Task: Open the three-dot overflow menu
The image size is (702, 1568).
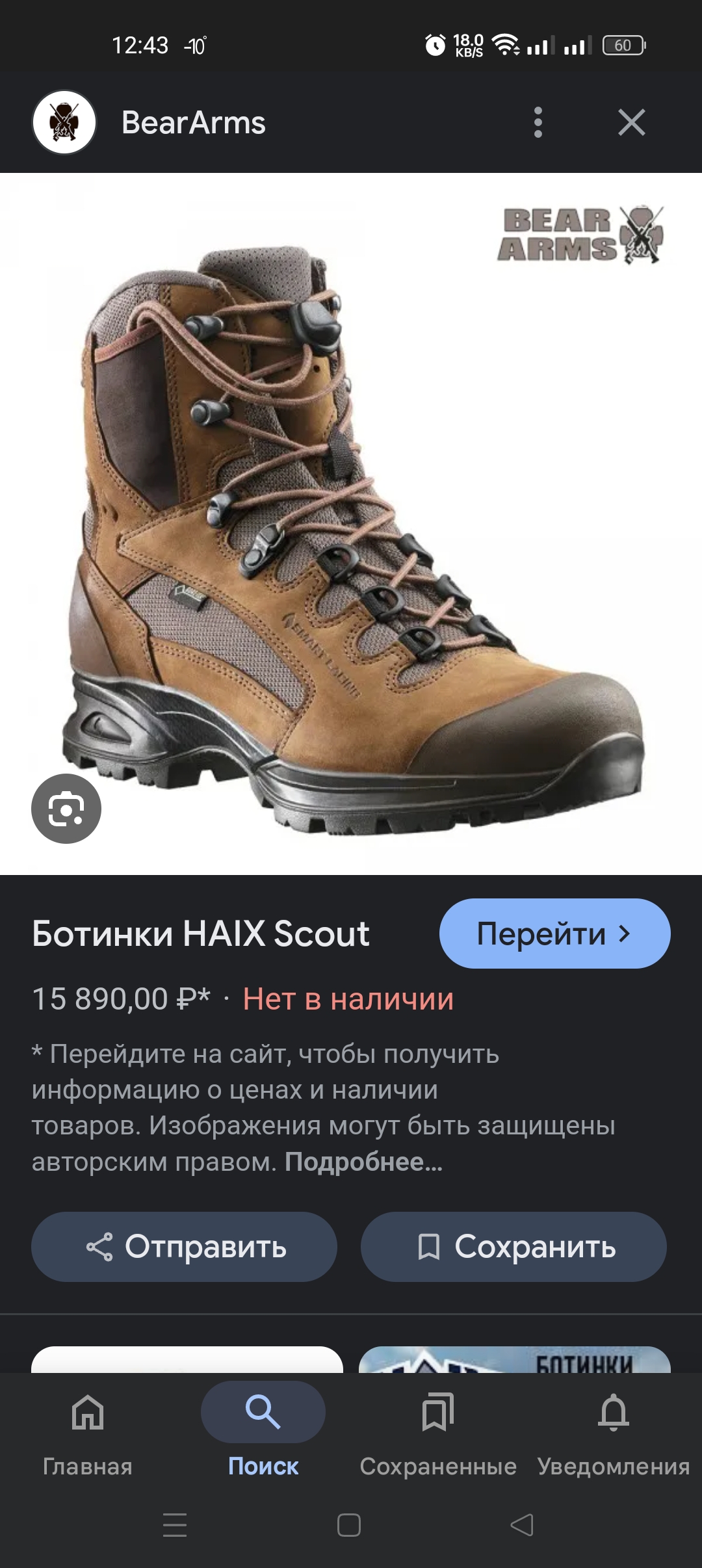Action: [538, 122]
